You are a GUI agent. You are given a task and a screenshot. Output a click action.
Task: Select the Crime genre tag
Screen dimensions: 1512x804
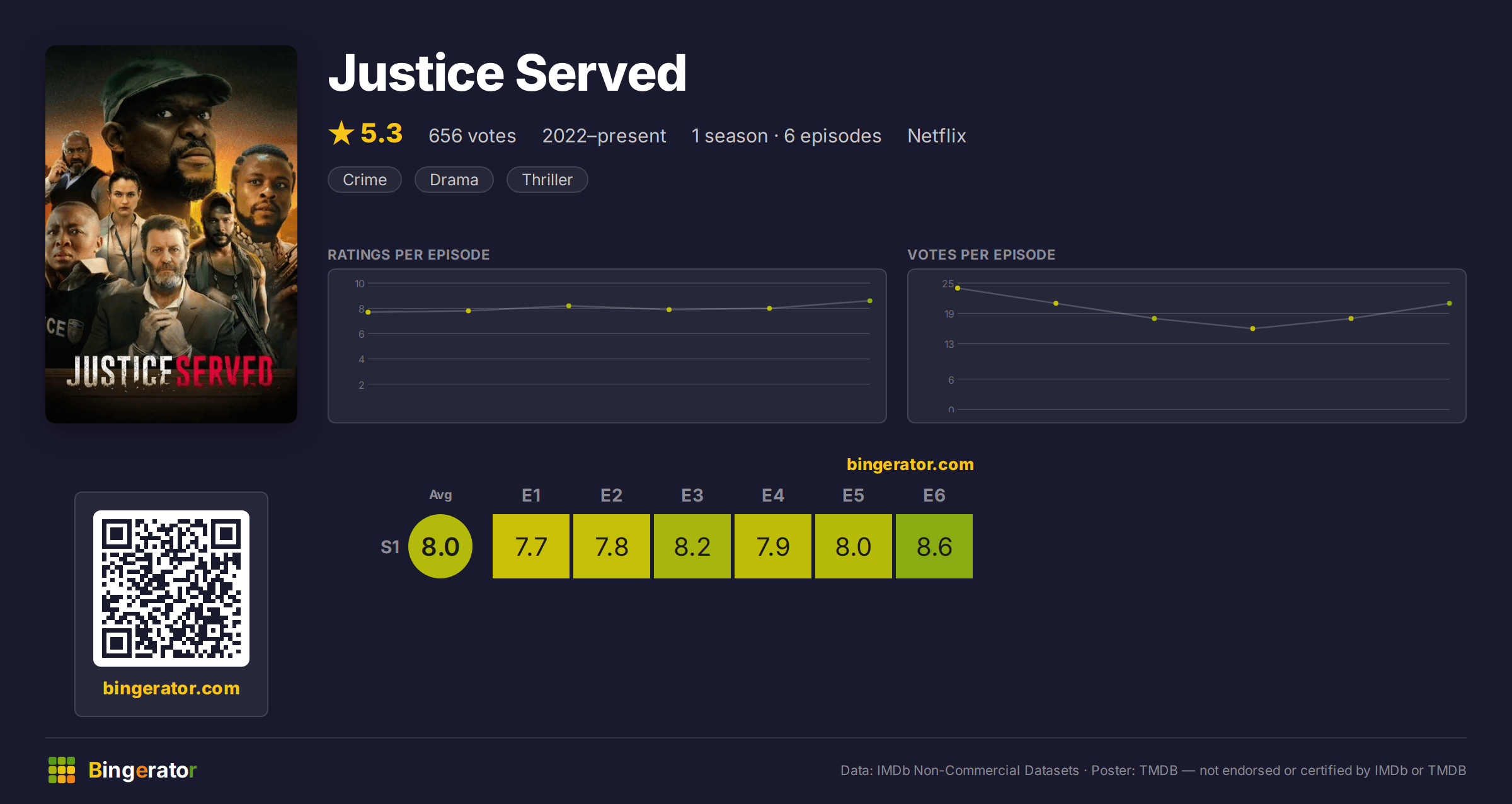(365, 180)
